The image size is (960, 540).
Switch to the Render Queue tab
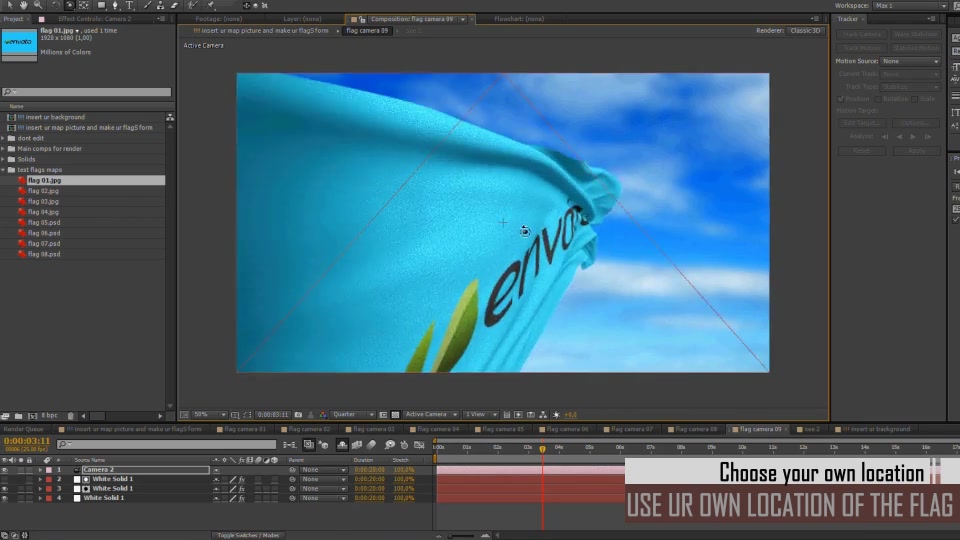coord(23,429)
